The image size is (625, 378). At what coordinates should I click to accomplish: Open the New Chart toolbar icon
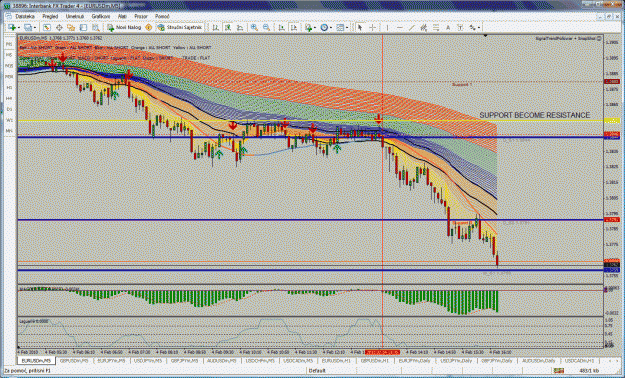[x=12, y=28]
